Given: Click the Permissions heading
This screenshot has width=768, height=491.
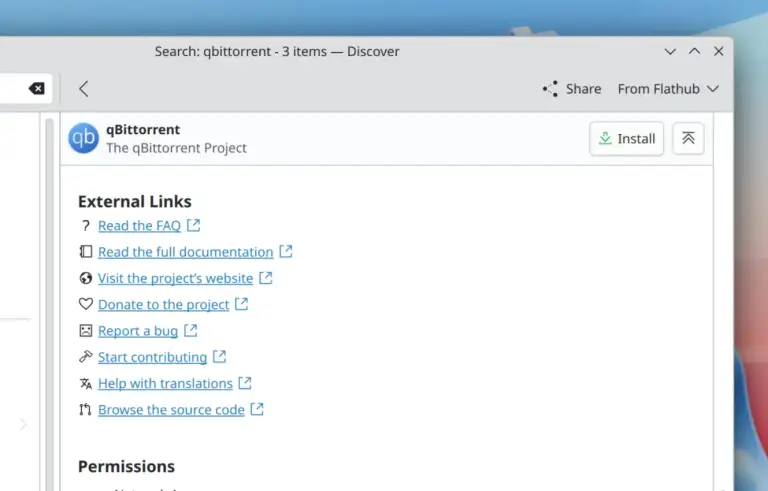Looking at the screenshot, I should pyautogui.click(x=126, y=466).
